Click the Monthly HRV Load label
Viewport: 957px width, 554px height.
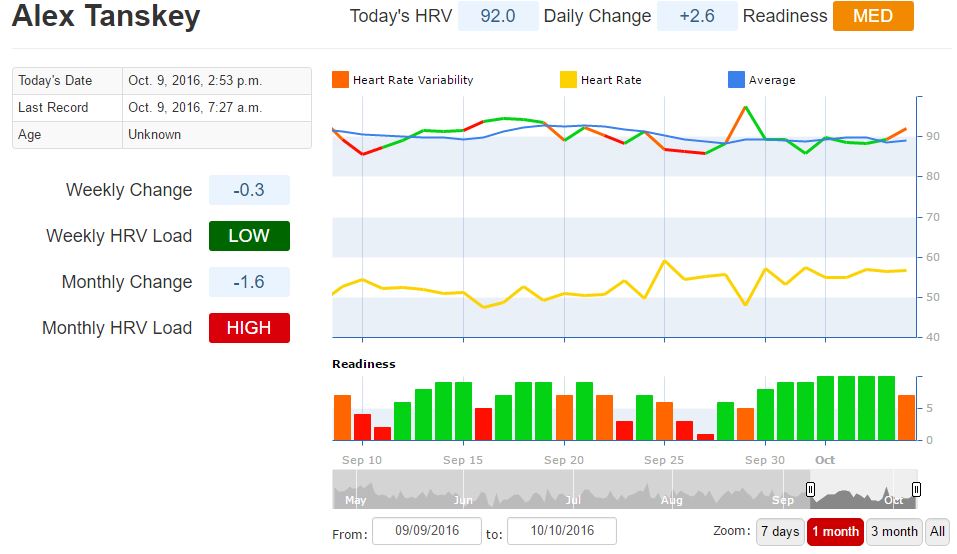pyautogui.click(x=117, y=328)
